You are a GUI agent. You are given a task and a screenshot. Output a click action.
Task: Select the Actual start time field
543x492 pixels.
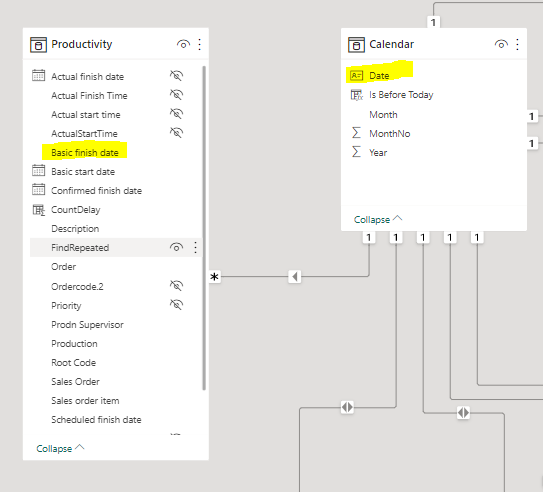(x=86, y=114)
